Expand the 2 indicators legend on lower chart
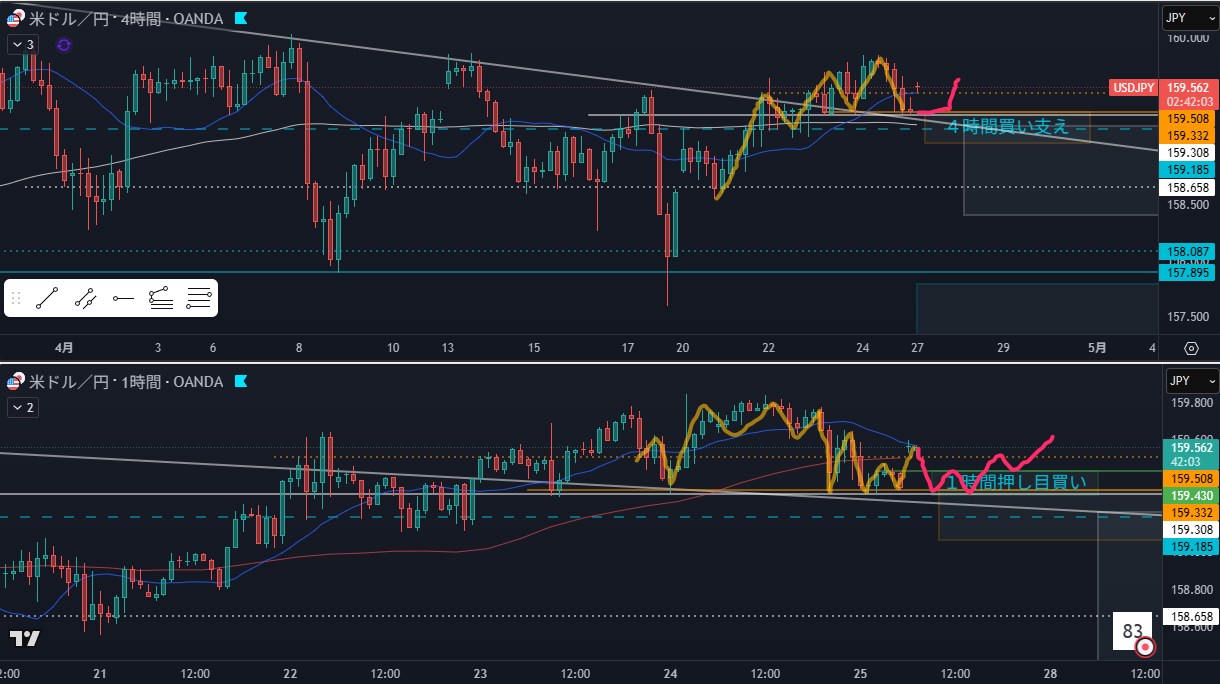Image resolution: width=1220 pixels, height=684 pixels. pos(23,407)
